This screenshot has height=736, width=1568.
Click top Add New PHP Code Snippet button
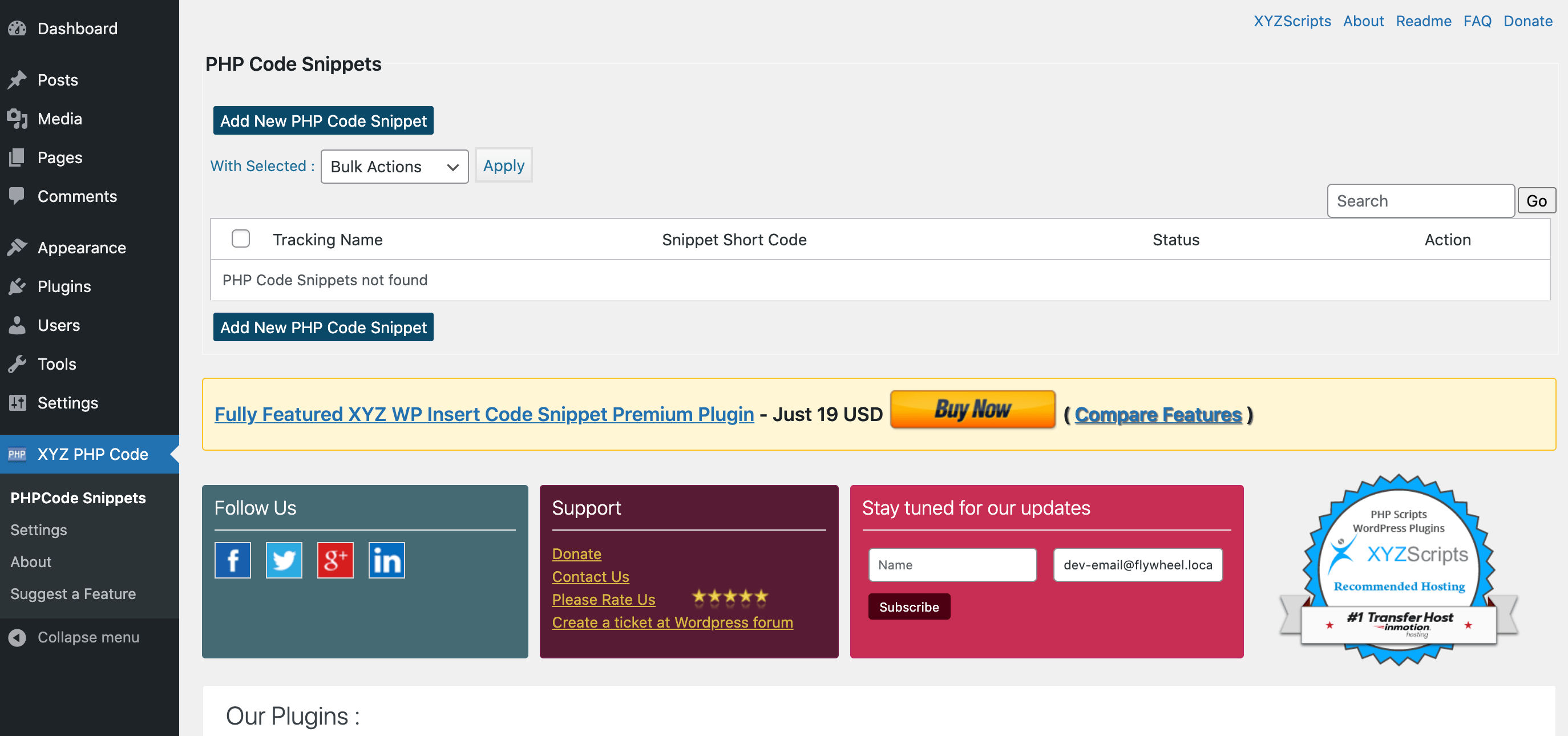pos(323,120)
